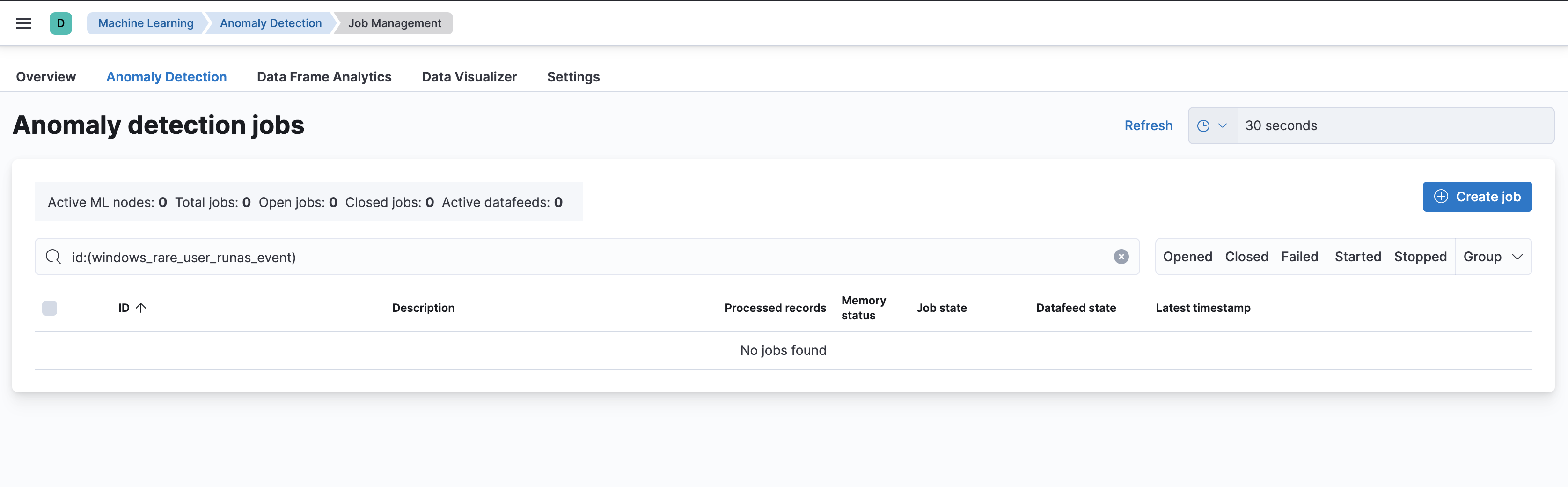Toggle the select all jobs checkbox
The height and width of the screenshot is (487, 1568).
point(50,308)
